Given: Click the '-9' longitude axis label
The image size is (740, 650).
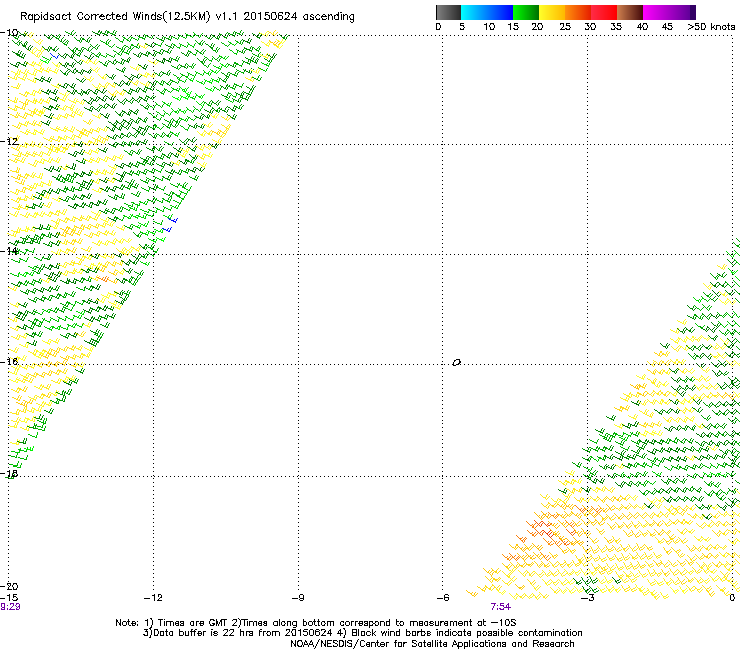Looking at the screenshot, I should click(298, 598).
